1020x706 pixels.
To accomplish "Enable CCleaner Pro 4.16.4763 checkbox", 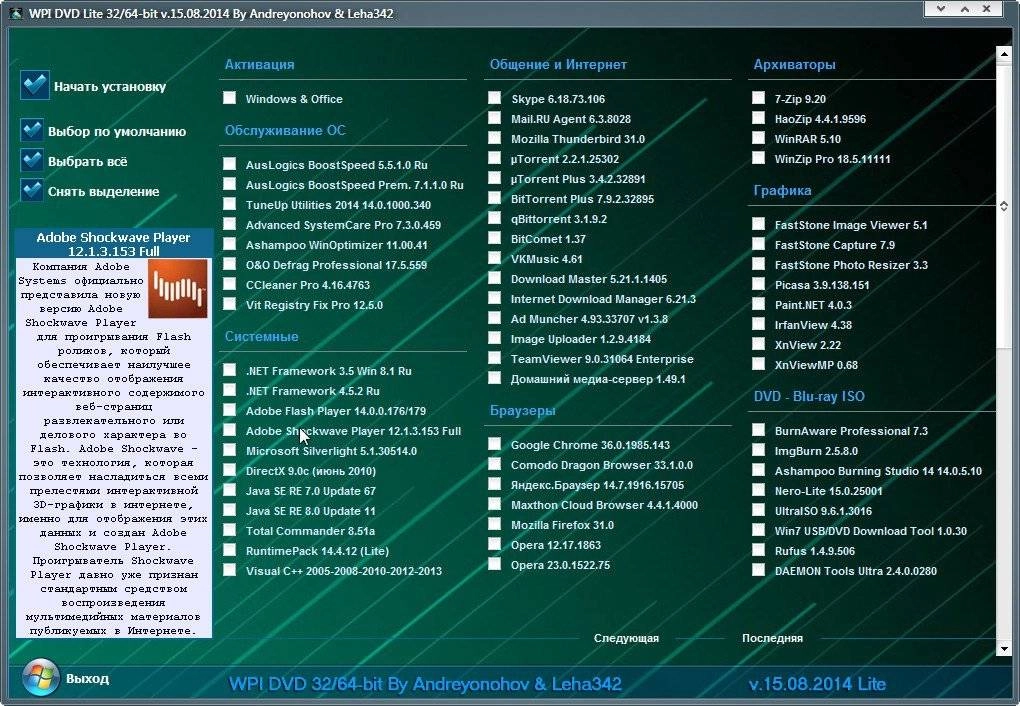I will point(230,284).
